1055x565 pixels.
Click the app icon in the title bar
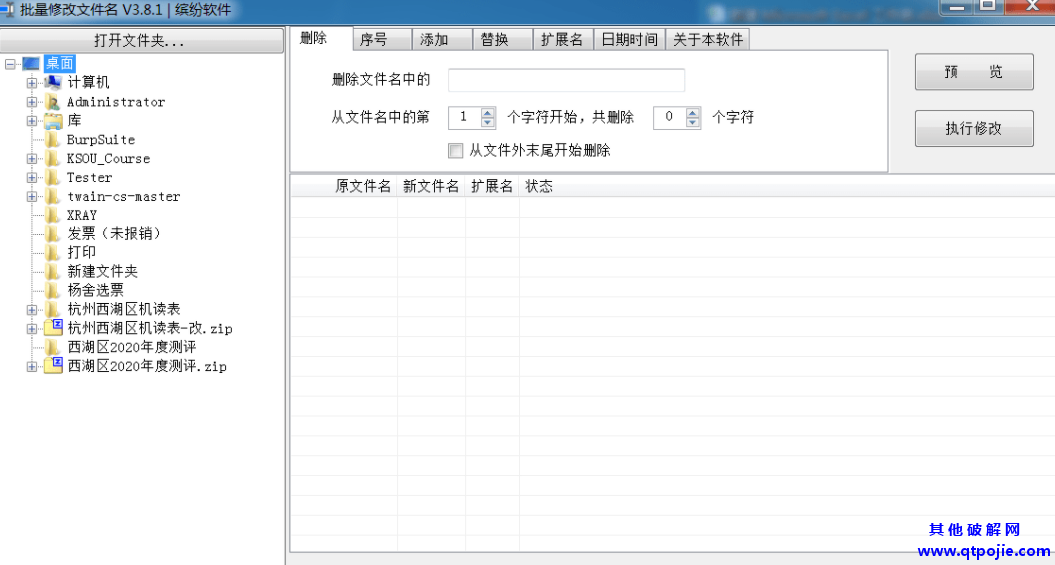point(7,9)
